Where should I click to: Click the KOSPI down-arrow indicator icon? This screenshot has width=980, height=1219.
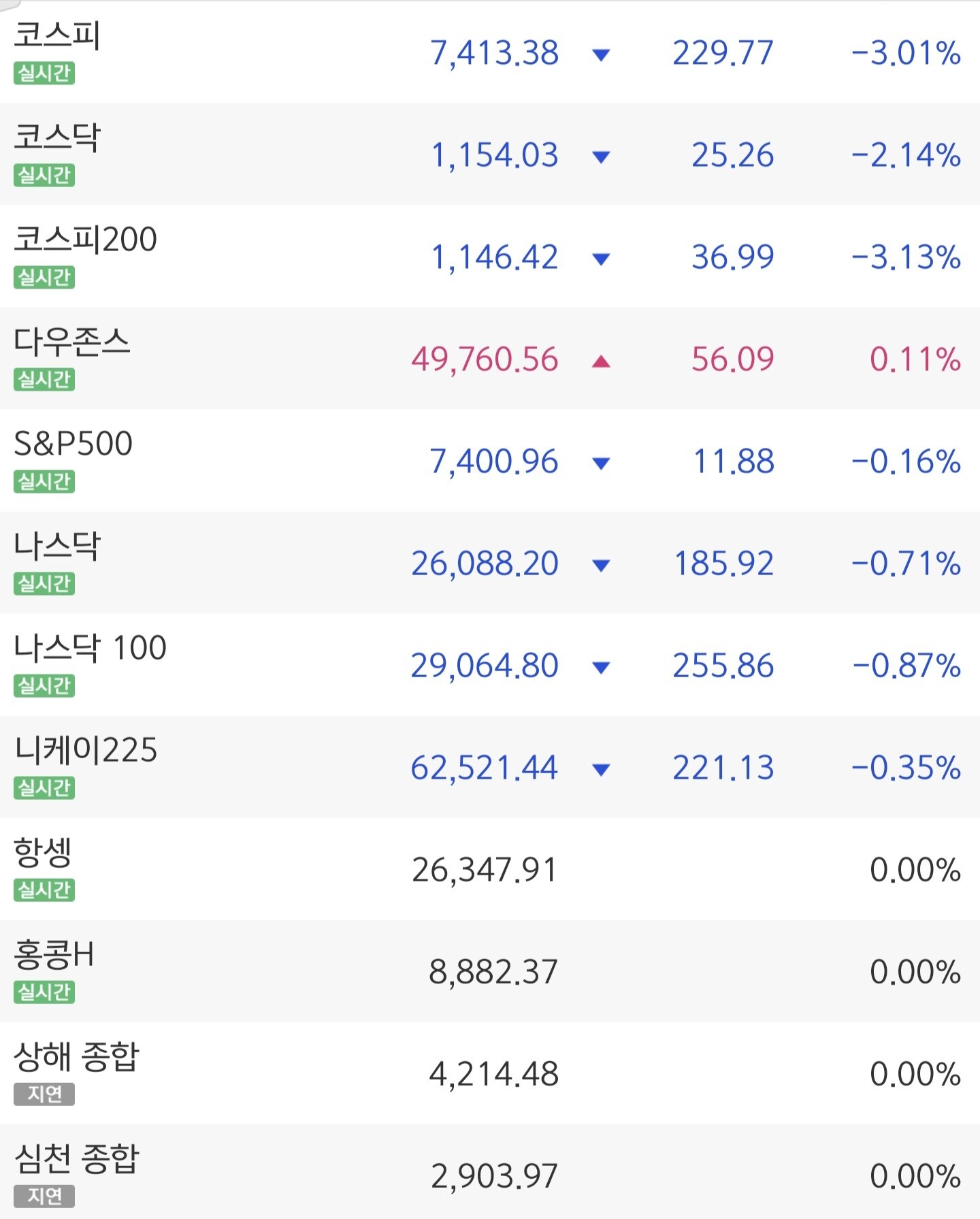coord(601,54)
